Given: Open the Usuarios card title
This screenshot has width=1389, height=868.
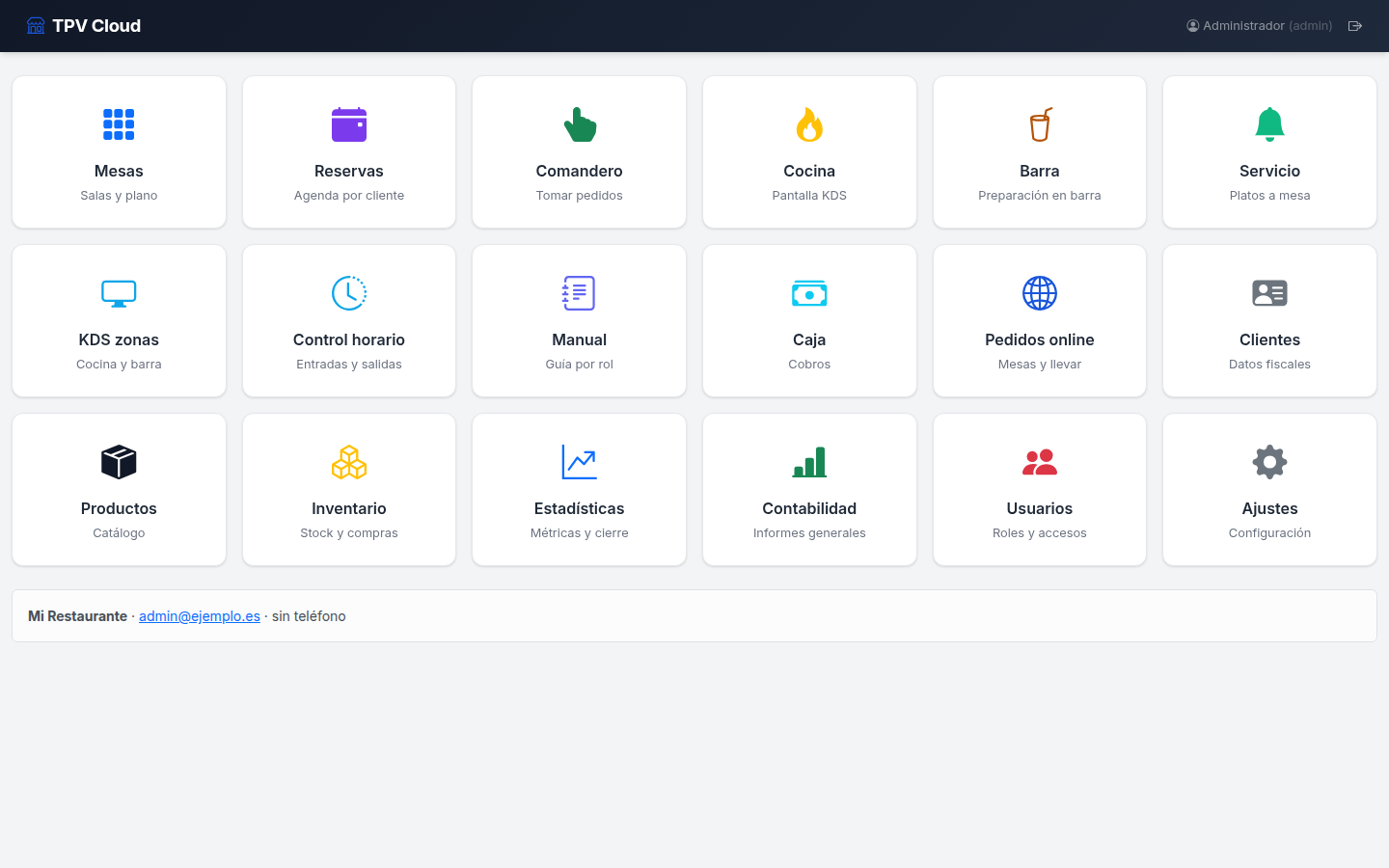Looking at the screenshot, I should tap(1040, 508).
